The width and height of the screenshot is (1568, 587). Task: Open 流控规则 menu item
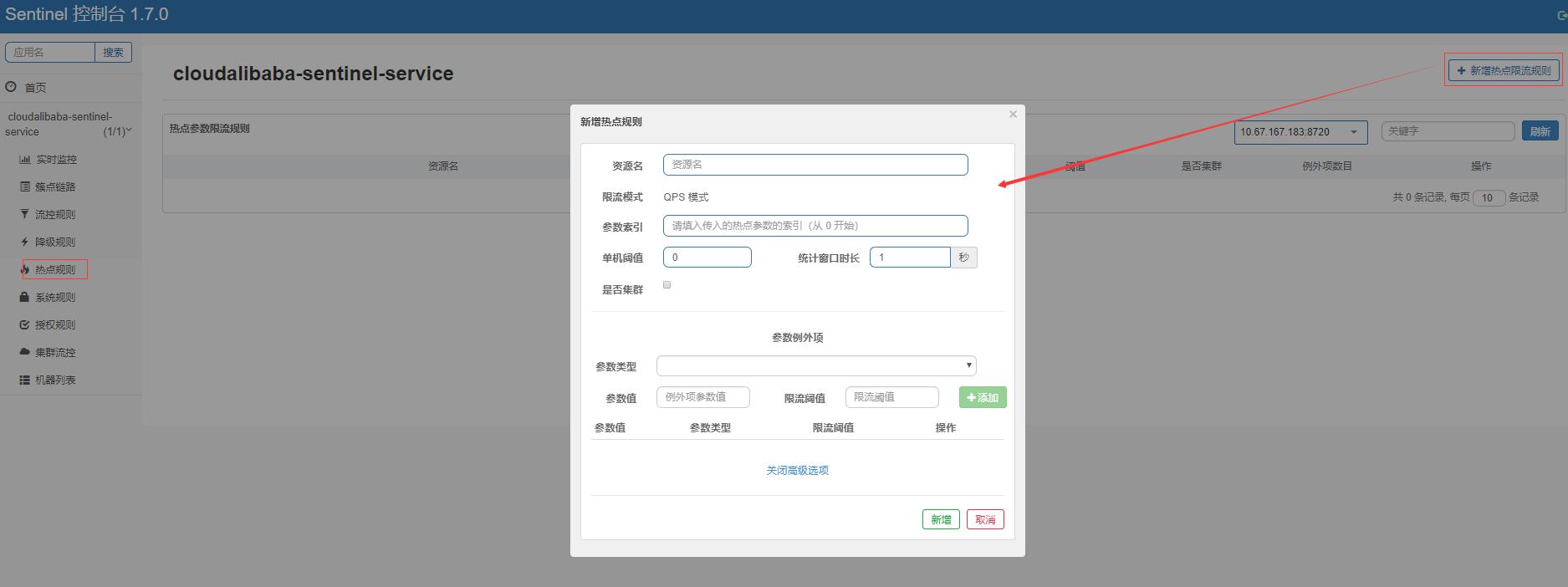click(x=55, y=214)
